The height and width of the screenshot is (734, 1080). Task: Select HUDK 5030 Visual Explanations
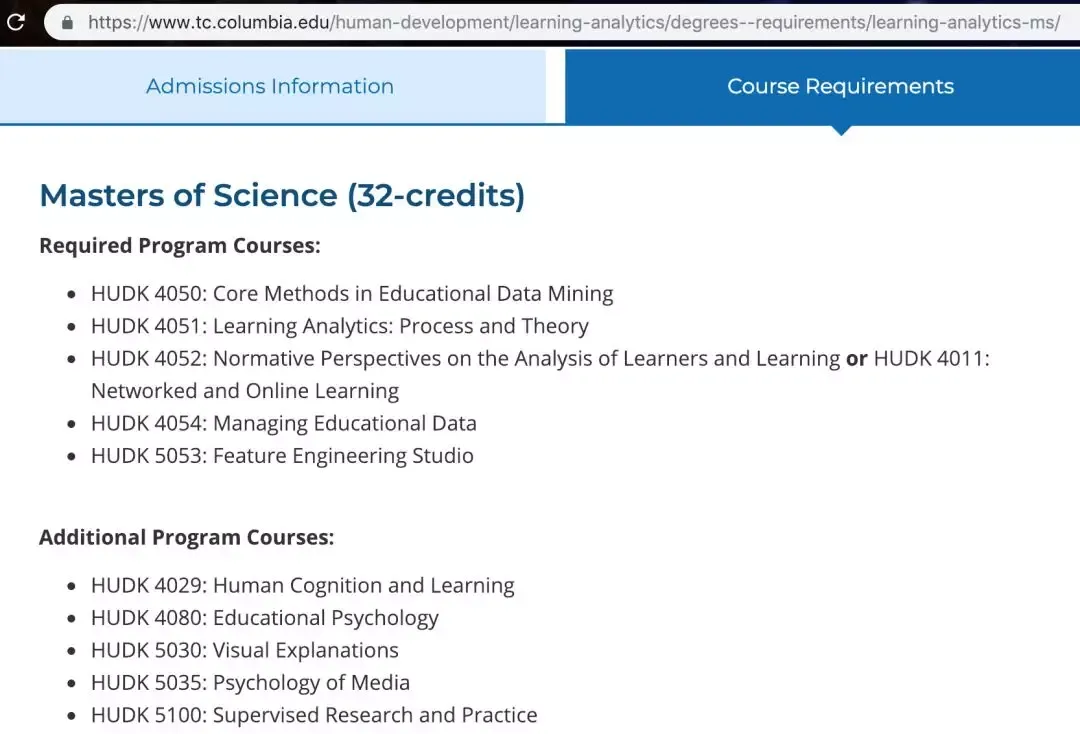pos(245,651)
